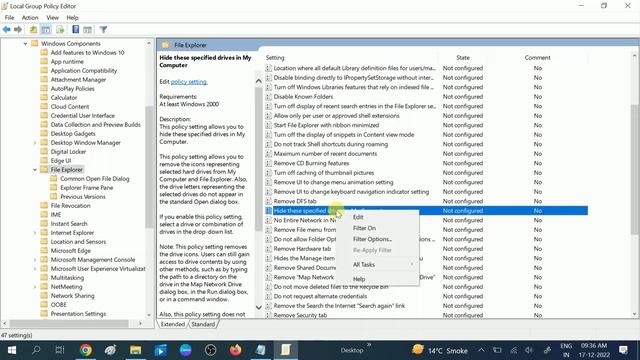Image resolution: width=640 pixels, height=360 pixels.
Task: Expand the Microsoft Management Console node
Action: tap(35, 260)
